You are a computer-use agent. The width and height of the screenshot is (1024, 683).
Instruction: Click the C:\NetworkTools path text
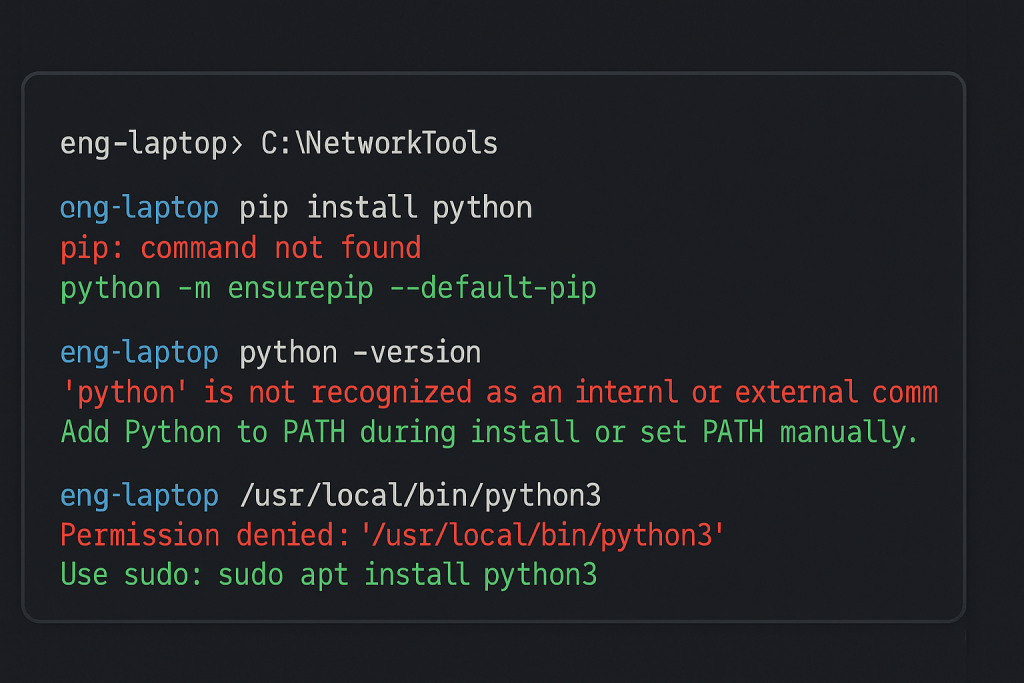379,144
